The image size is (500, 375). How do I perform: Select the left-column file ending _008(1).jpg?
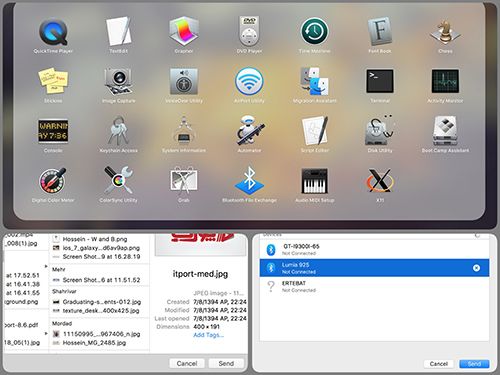21,243
